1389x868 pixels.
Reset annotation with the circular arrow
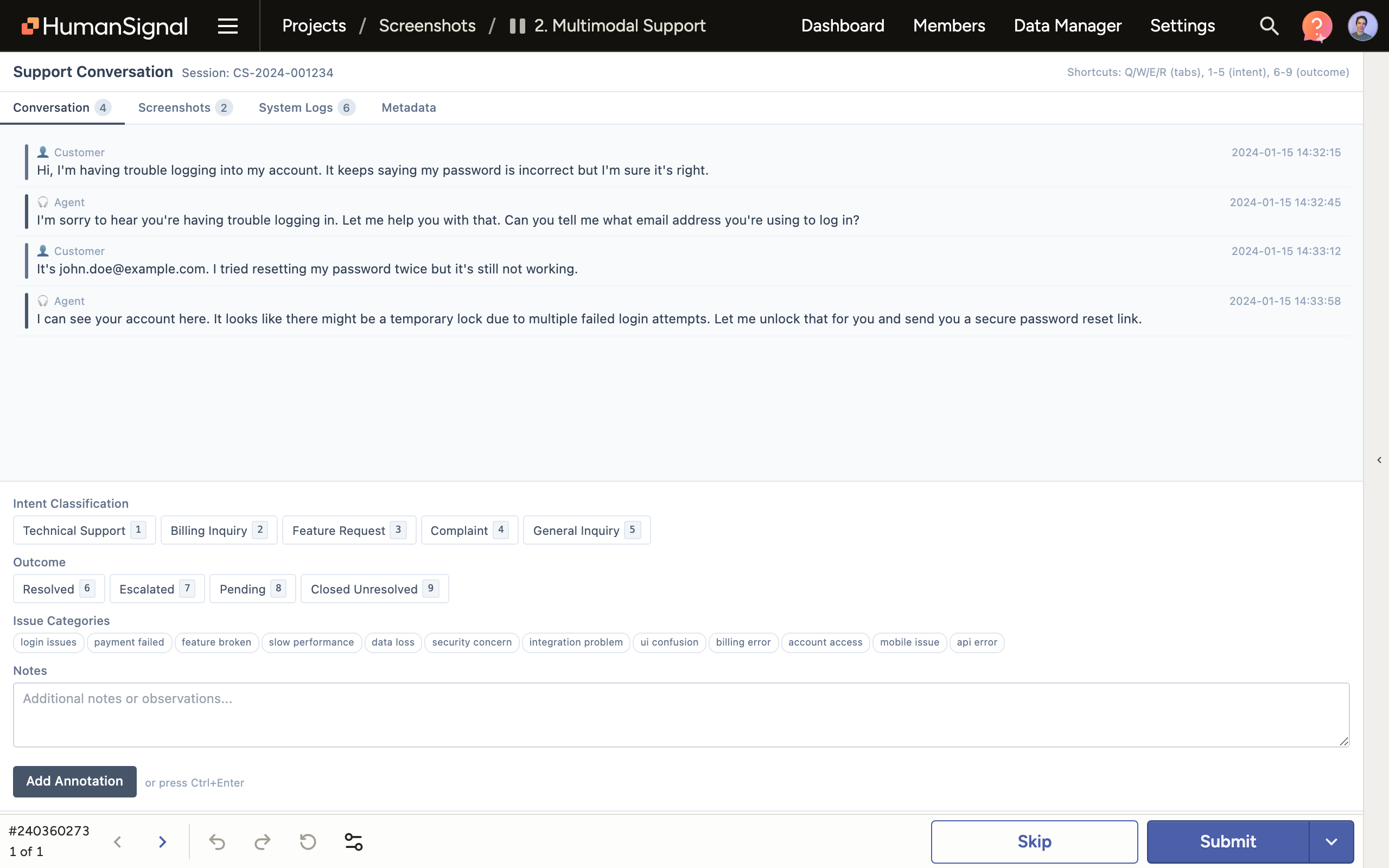tap(308, 841)
